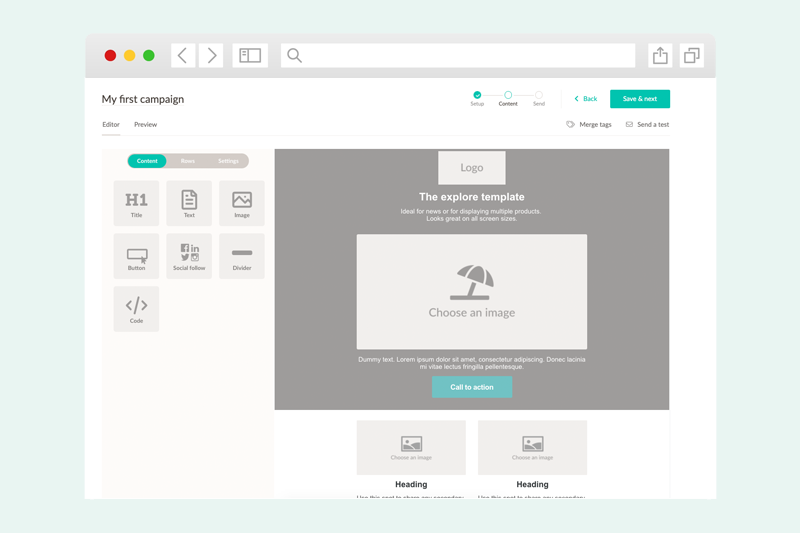Go forward in the browser toolbar
This screenshot has width=800, height=533.
(x=211, y=55)
